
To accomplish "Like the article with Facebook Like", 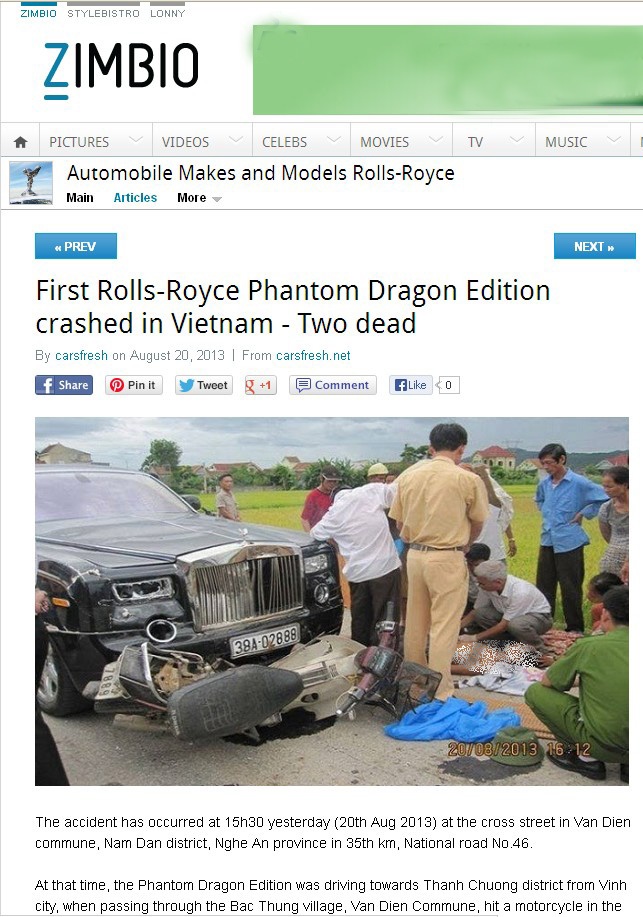I will tap(411, 385).
